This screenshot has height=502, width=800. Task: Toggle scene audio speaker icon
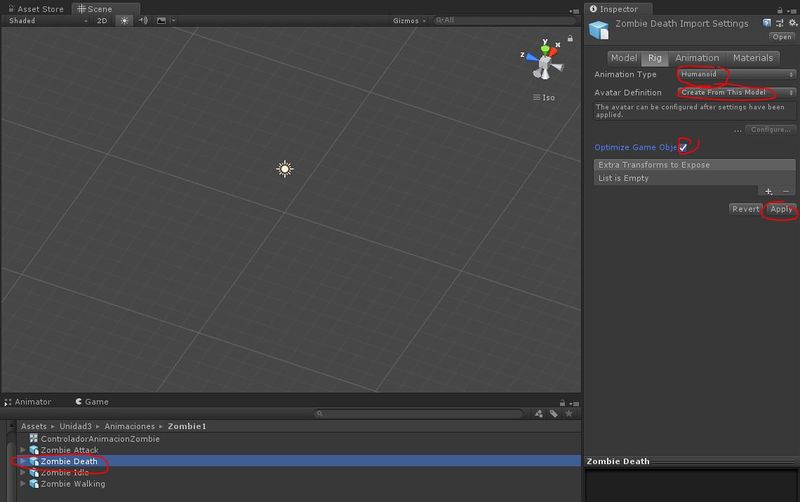(143, 20)
